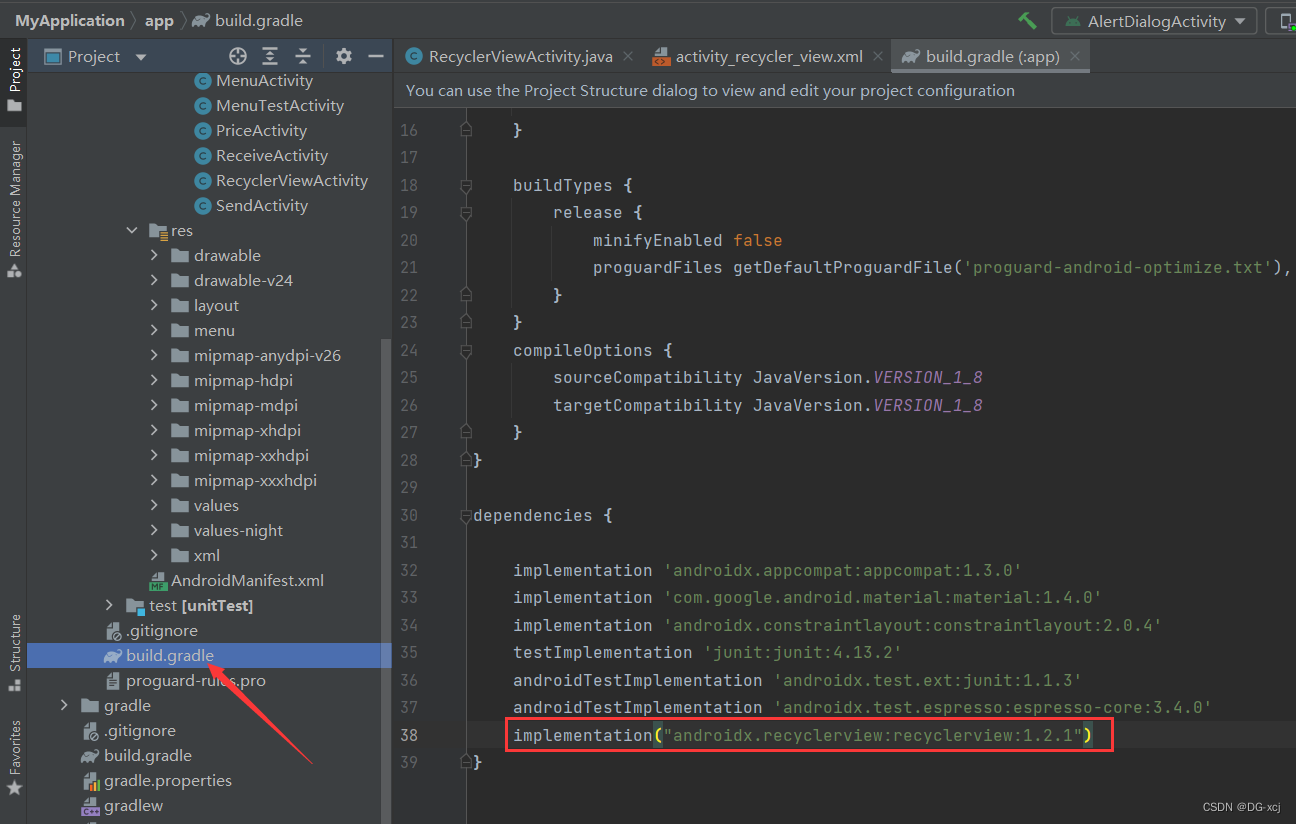Open gradlew file
The height and width of the screenshot is (824, 1296).
[122, 806]
